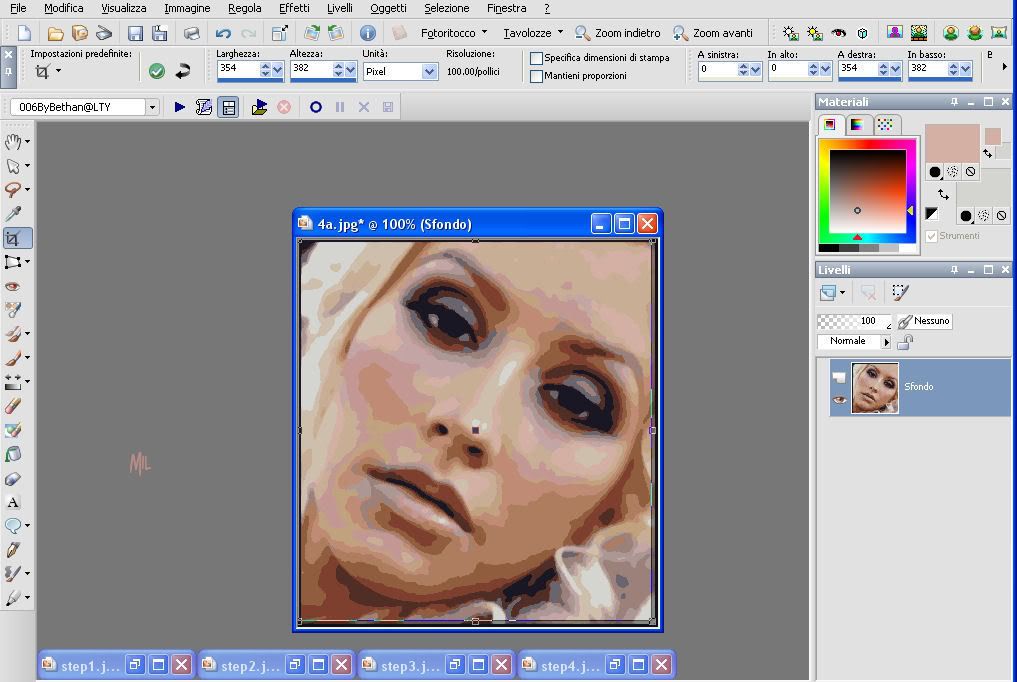Open the Immagine menu
The width and height of the screenshot is (1017, 682).
click(187, 8)
